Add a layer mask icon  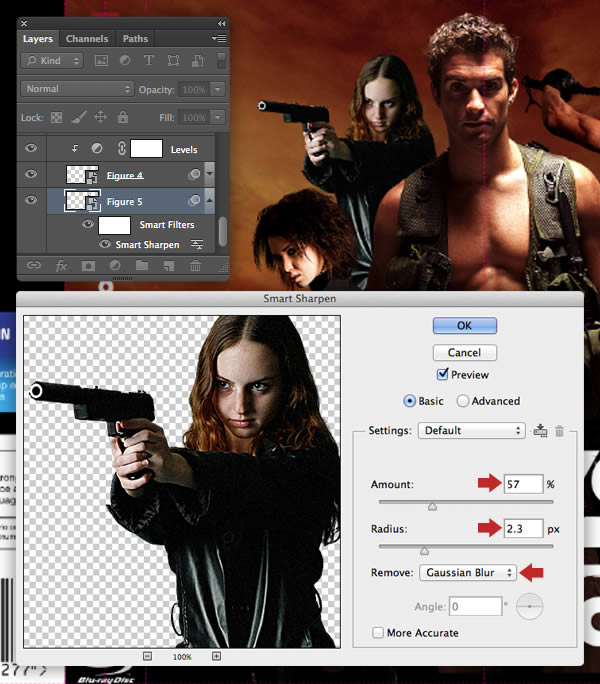(x=88, y=266)
